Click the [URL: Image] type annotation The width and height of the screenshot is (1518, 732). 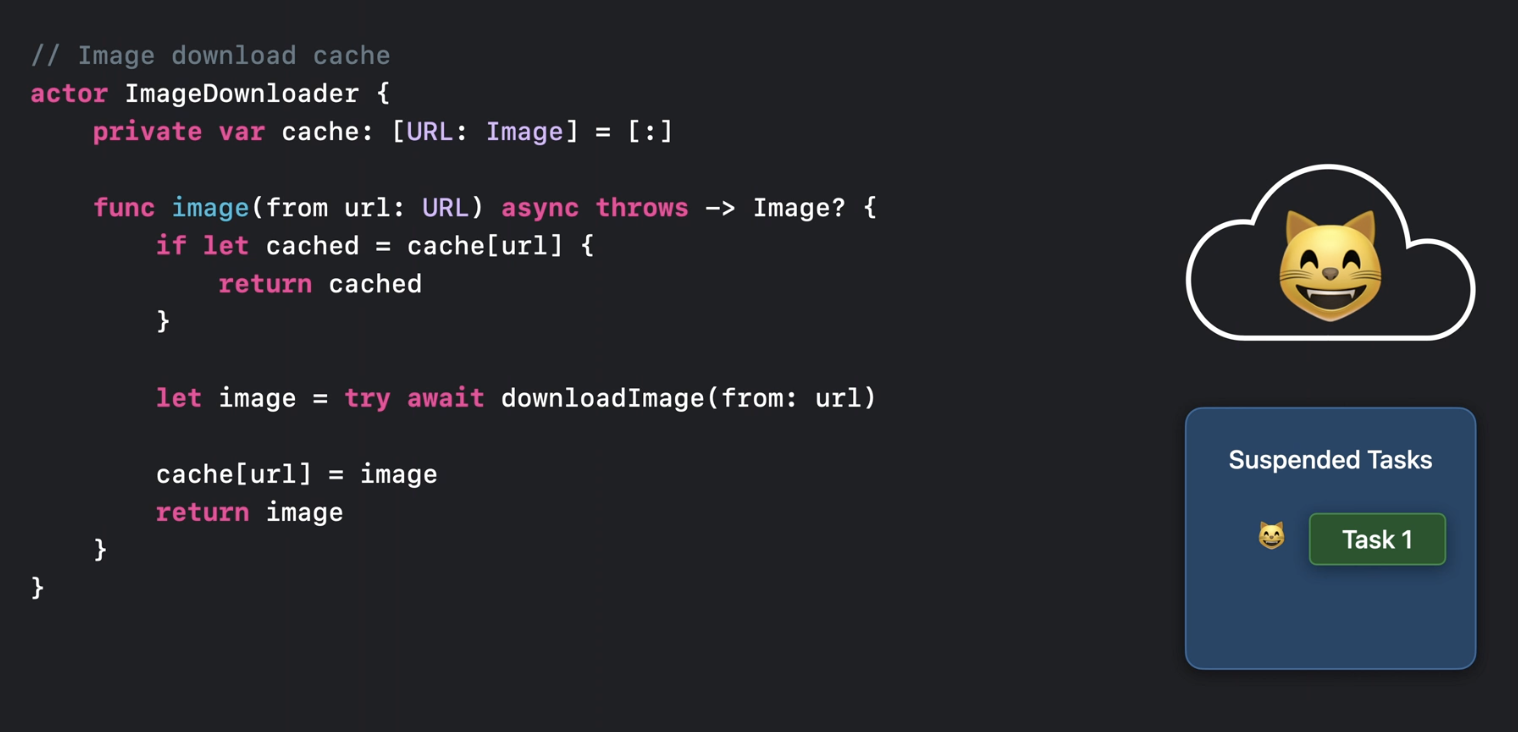pyautogui.click(x=485, y=131)
